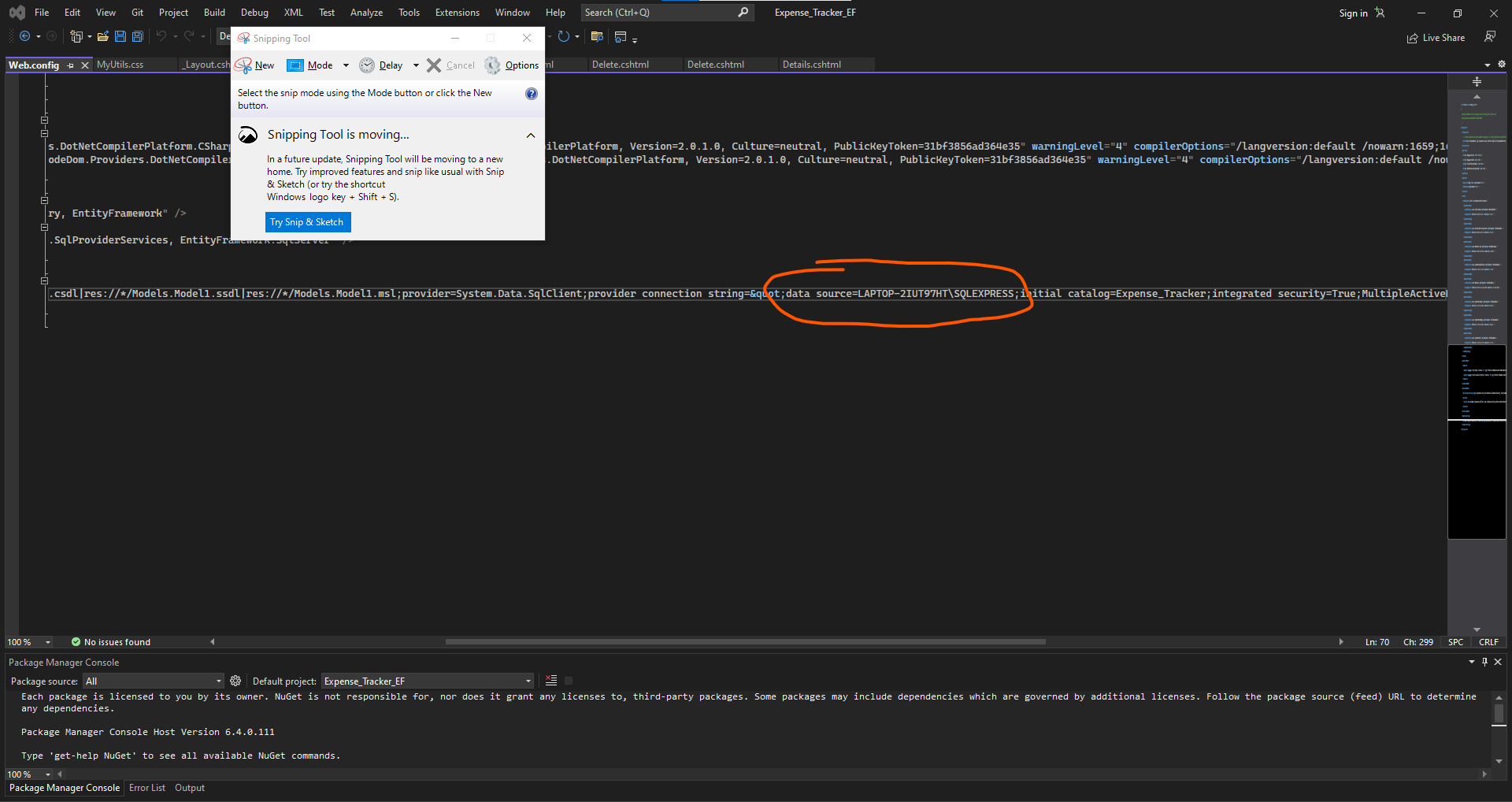The width and height of the screenshot is (1512, 802).
Task: Click the Try Snip & Sketch button
Action: 307,222
